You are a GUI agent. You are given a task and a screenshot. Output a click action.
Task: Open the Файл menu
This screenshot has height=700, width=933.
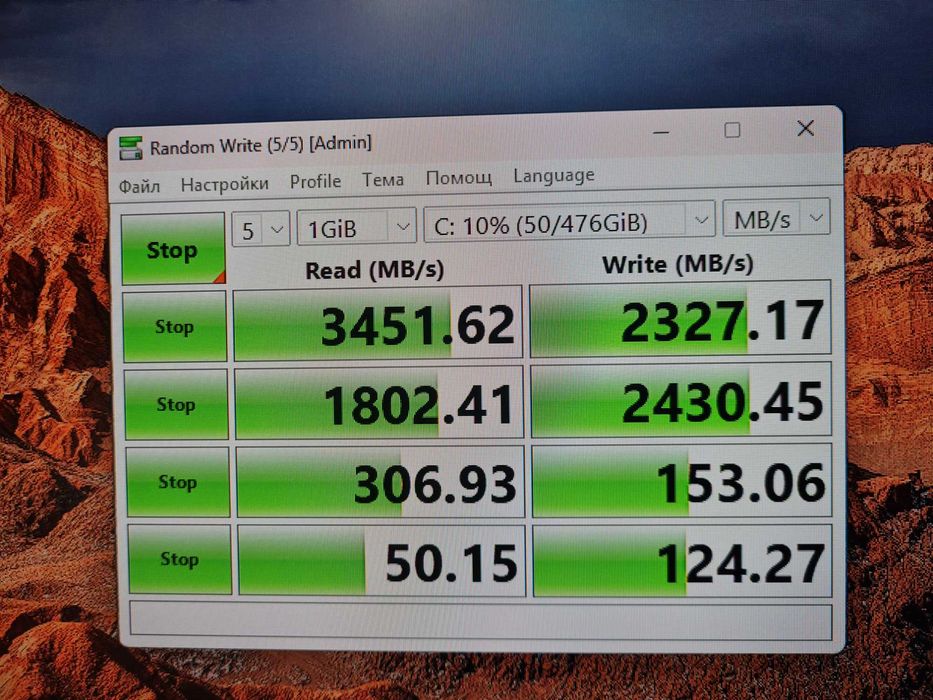coord(139,186)
